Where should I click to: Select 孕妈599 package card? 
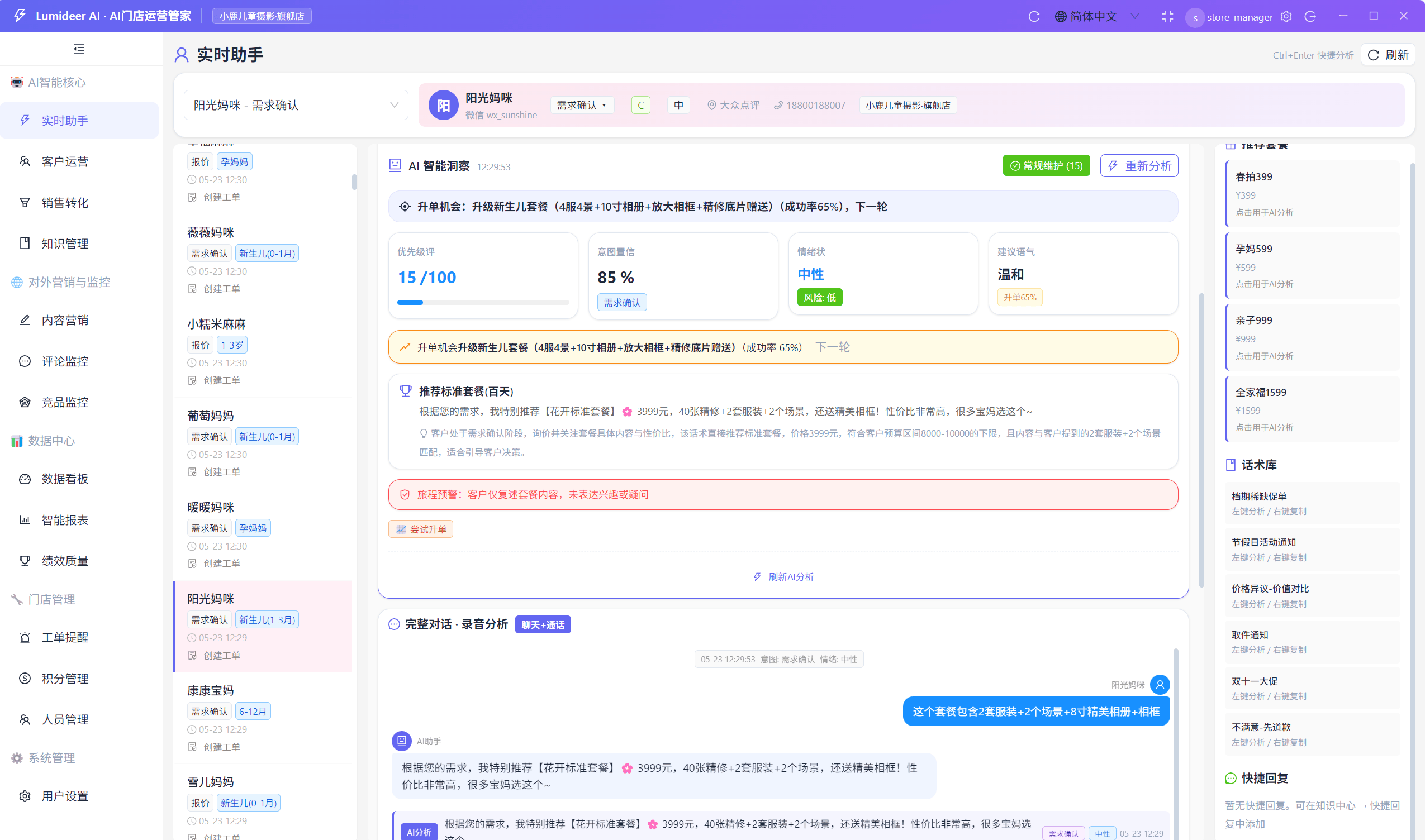(x=1312, y=266)
